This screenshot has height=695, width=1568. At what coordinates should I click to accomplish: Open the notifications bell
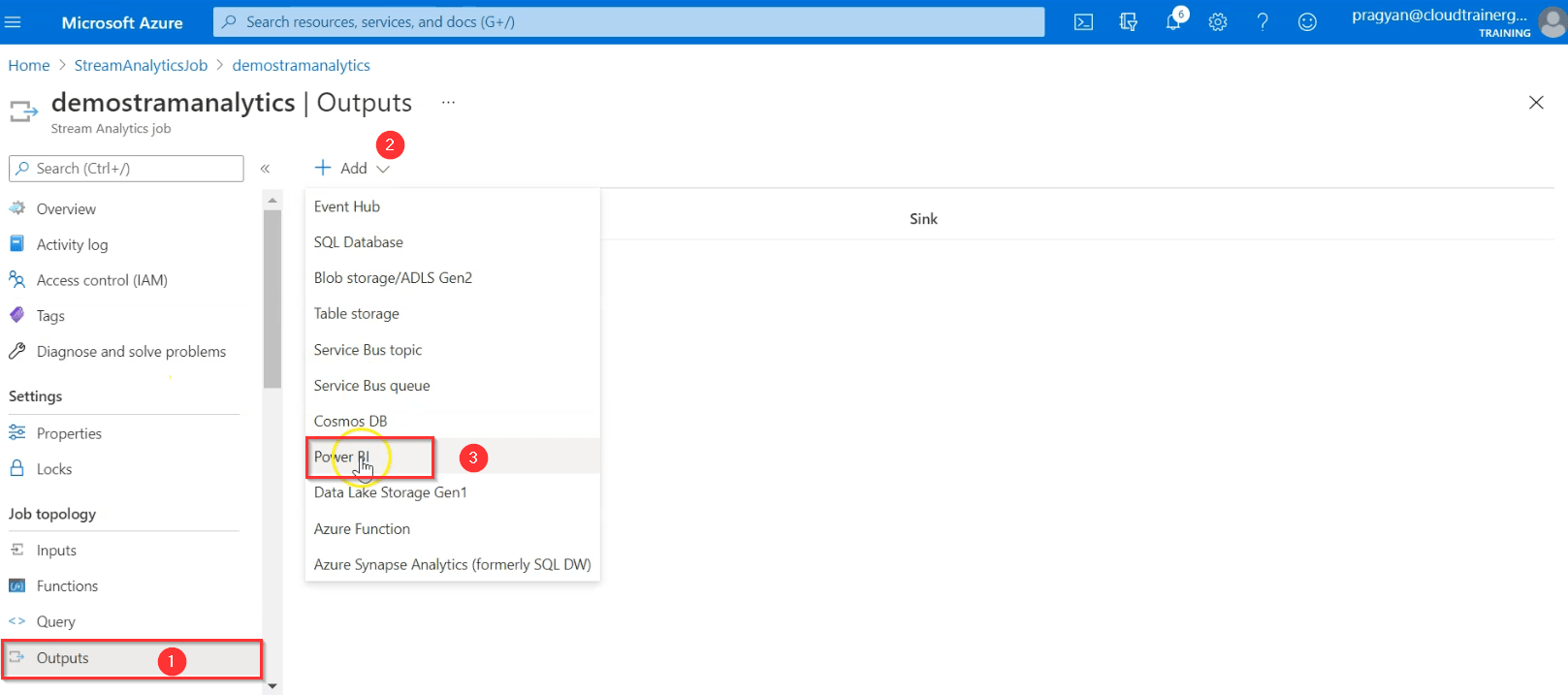pos(1173,22)
